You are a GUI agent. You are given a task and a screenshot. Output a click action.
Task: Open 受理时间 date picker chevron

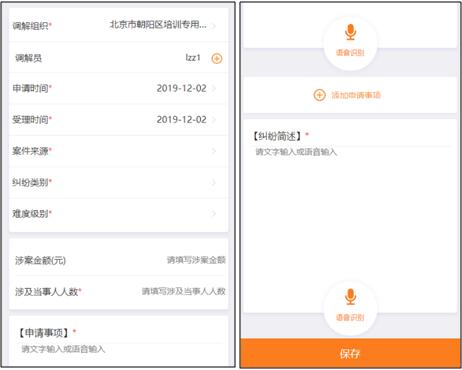click(214, 119)
